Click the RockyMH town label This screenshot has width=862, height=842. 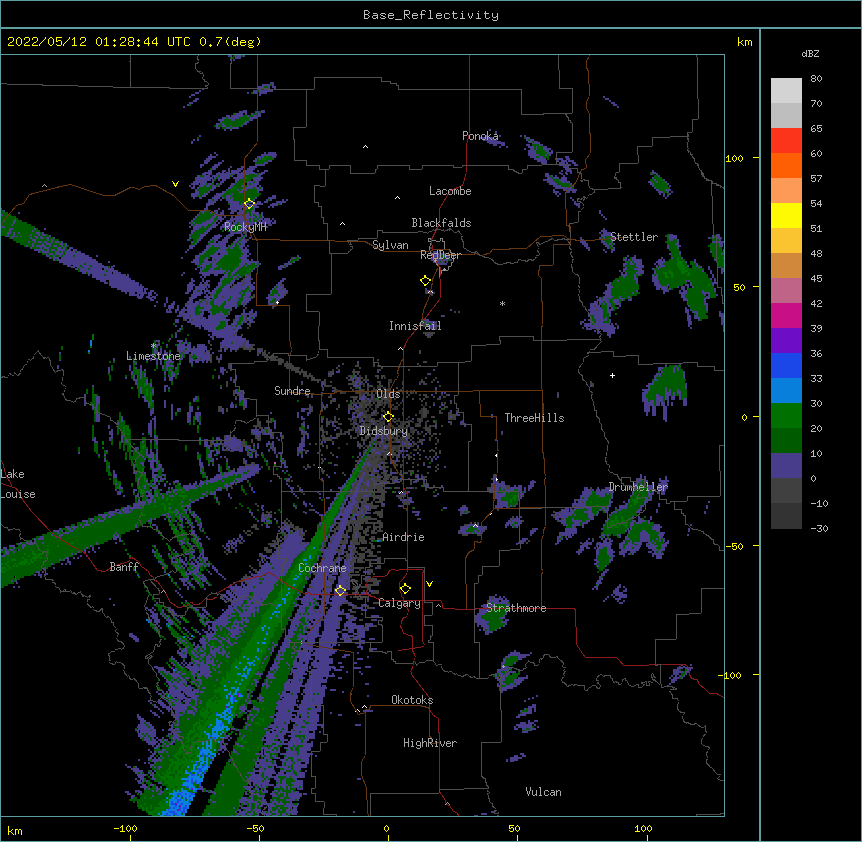click(x=245, y=227)
